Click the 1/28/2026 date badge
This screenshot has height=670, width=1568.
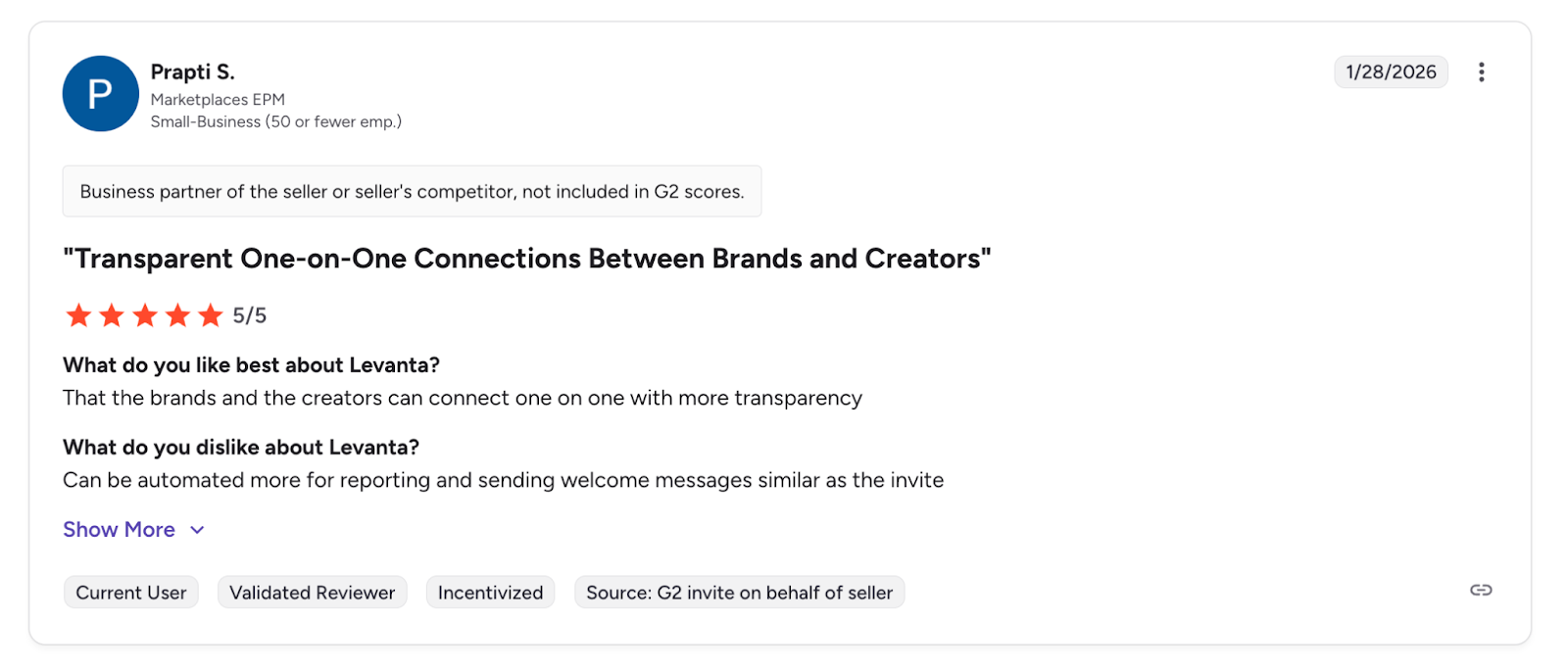pos(1391,72)
